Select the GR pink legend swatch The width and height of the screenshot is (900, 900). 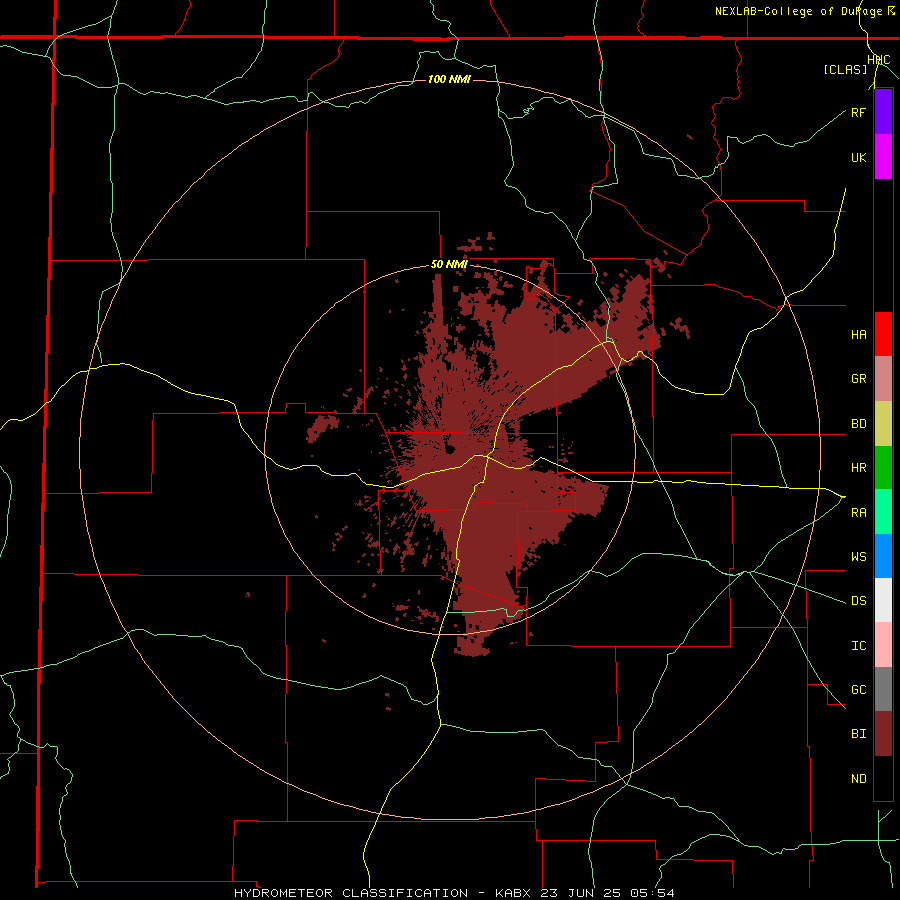tap(883, 379)
